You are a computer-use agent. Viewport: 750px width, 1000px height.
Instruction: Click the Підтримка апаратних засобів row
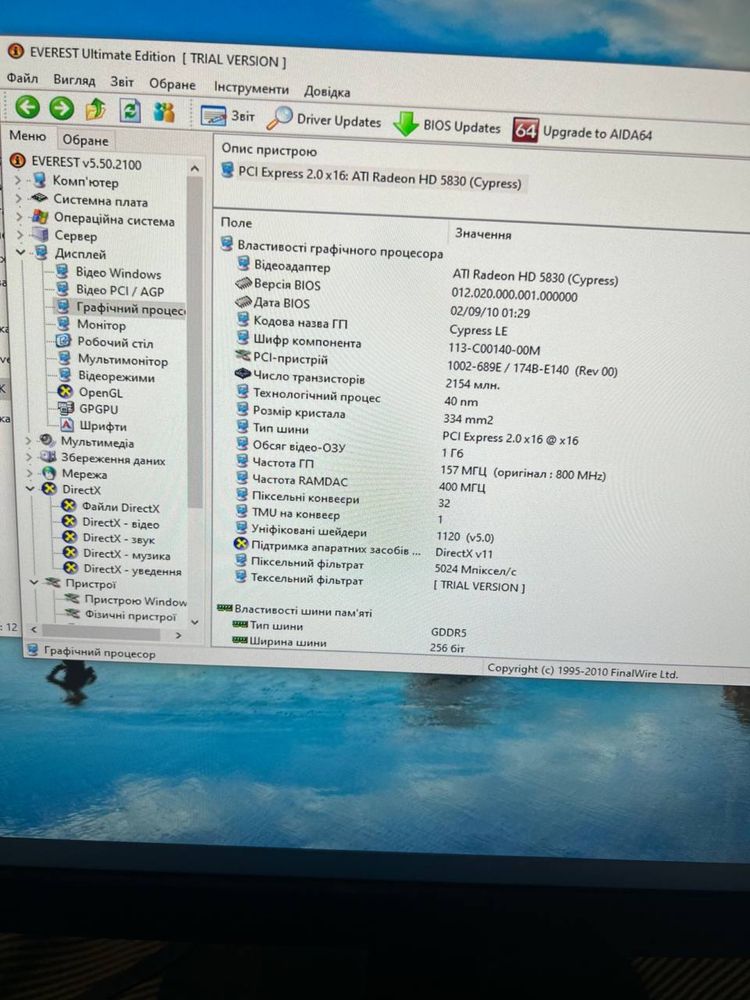[363, 550]
